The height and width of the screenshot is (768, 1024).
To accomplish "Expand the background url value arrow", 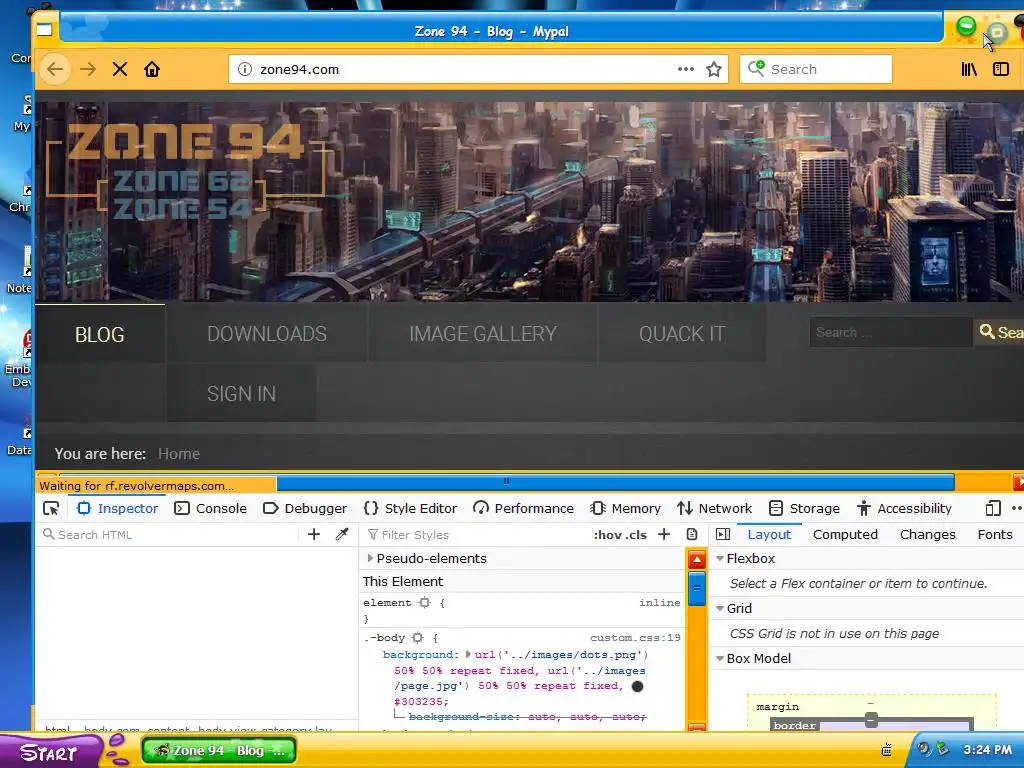I will tap(468, 654).
